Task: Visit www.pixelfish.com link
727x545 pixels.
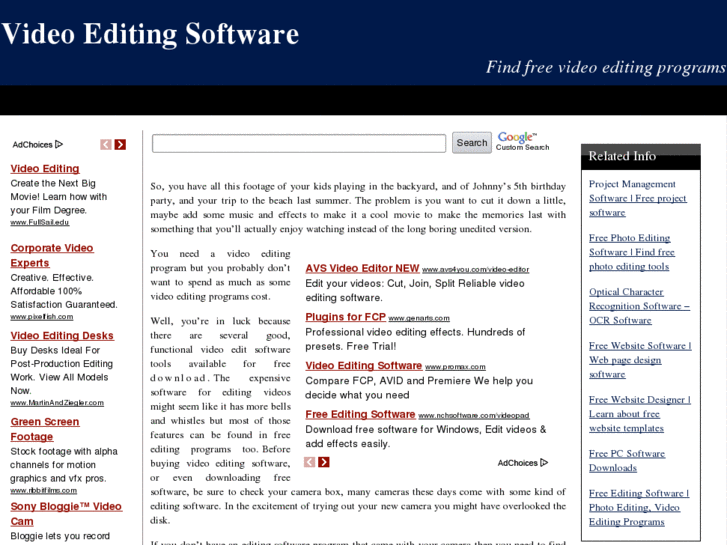Action: point(42,317)
